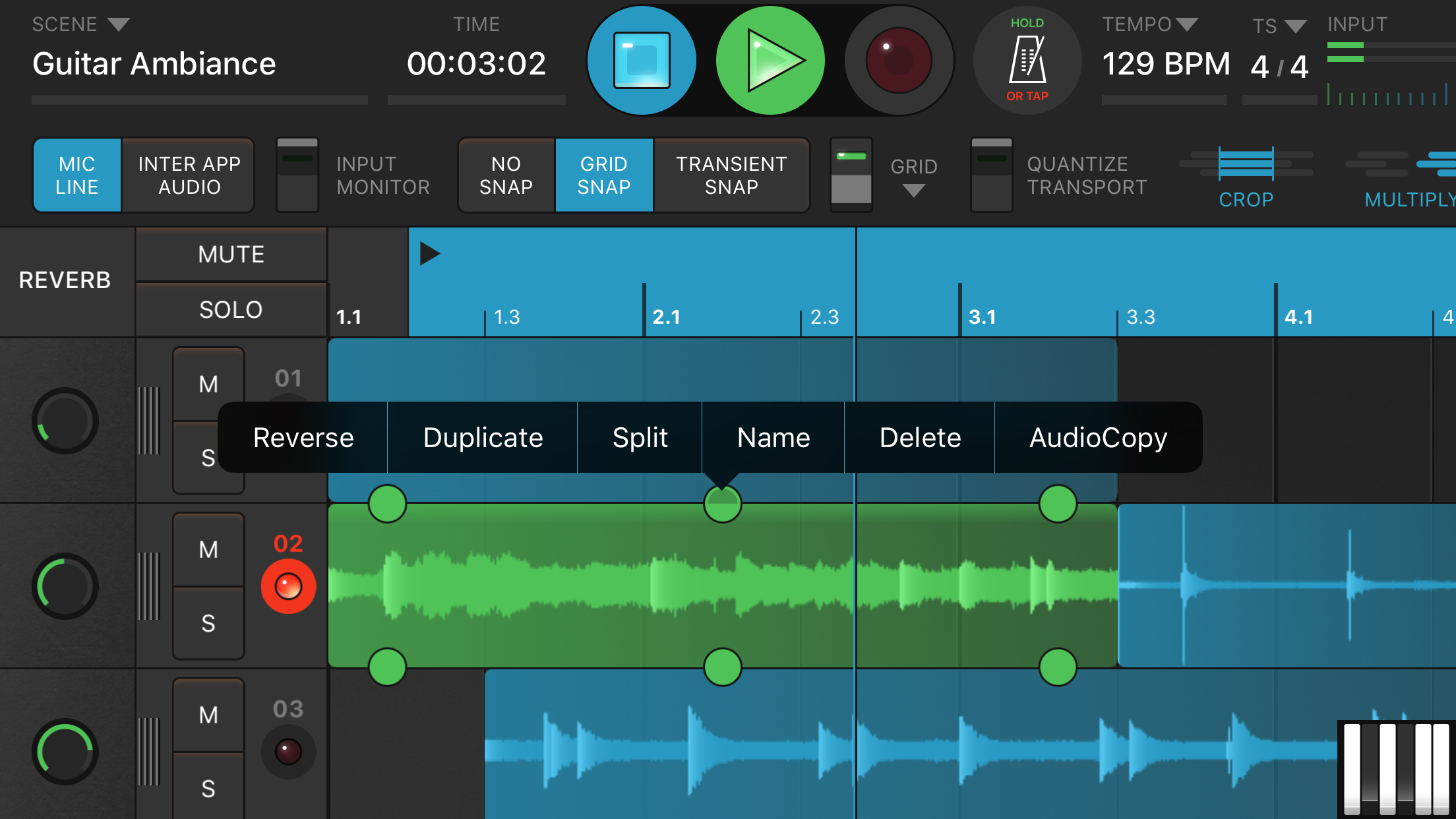Viewport: 1456px width, 819px height.
Task: Select the Crop tool icon
Action: (x=1246, y=164)
